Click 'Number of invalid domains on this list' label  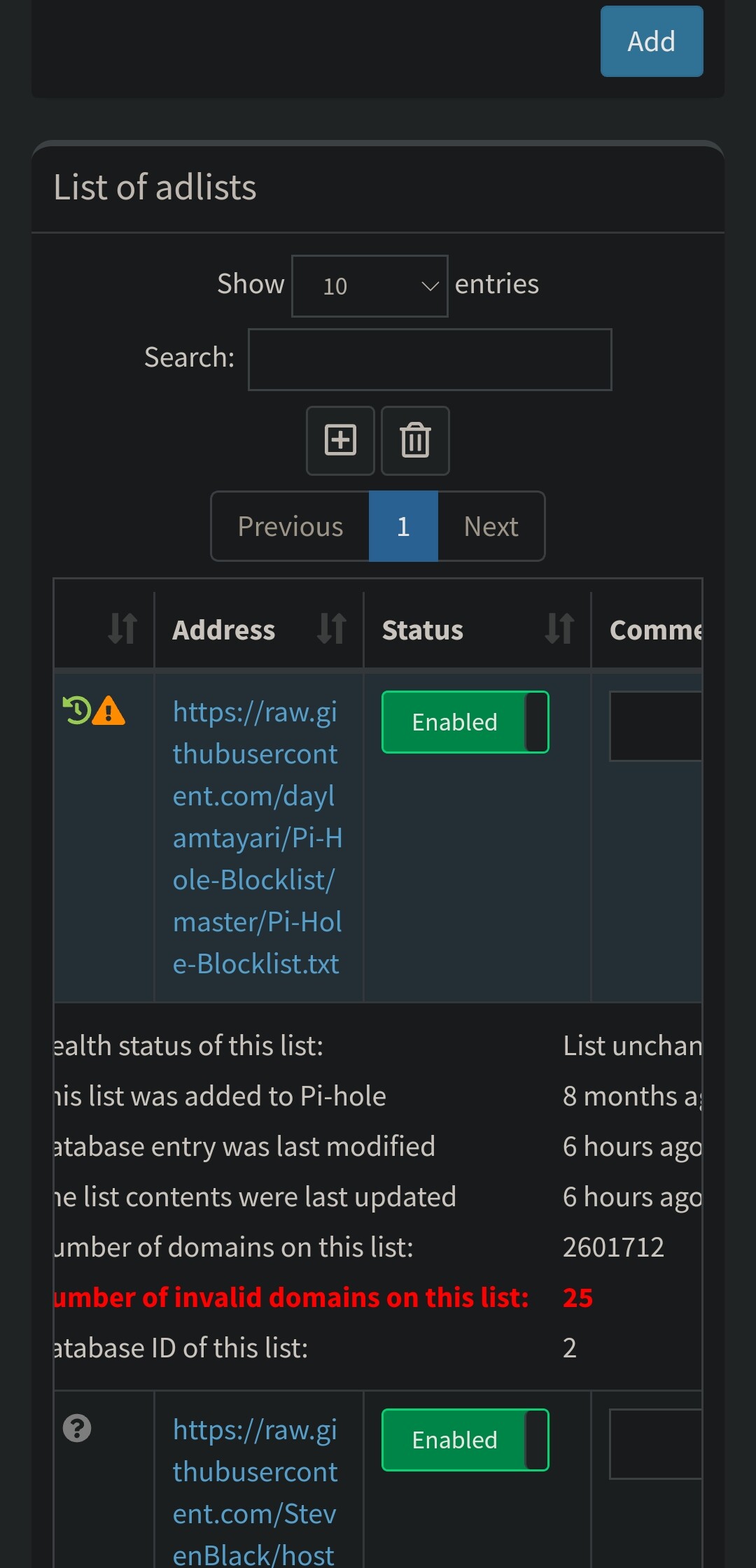[x=291, y=1297]
